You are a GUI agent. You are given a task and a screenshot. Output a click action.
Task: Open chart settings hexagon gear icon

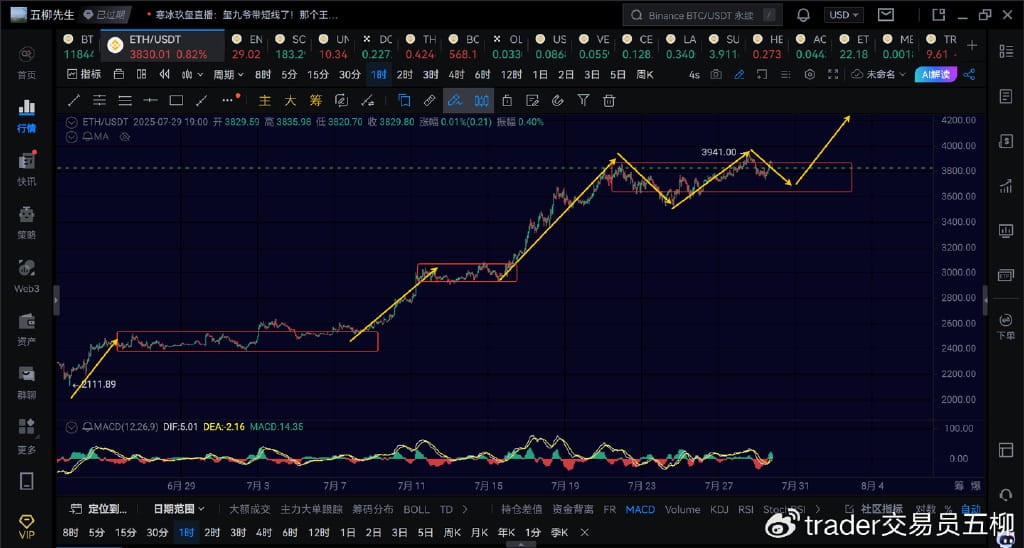[810, 74]
